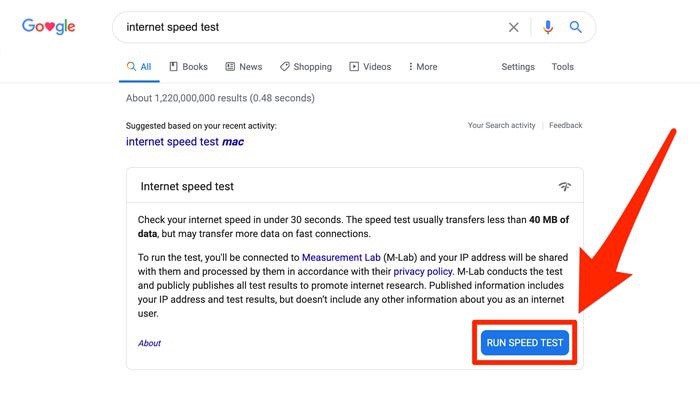Click the wifi speed test icon

coord(565,186)
